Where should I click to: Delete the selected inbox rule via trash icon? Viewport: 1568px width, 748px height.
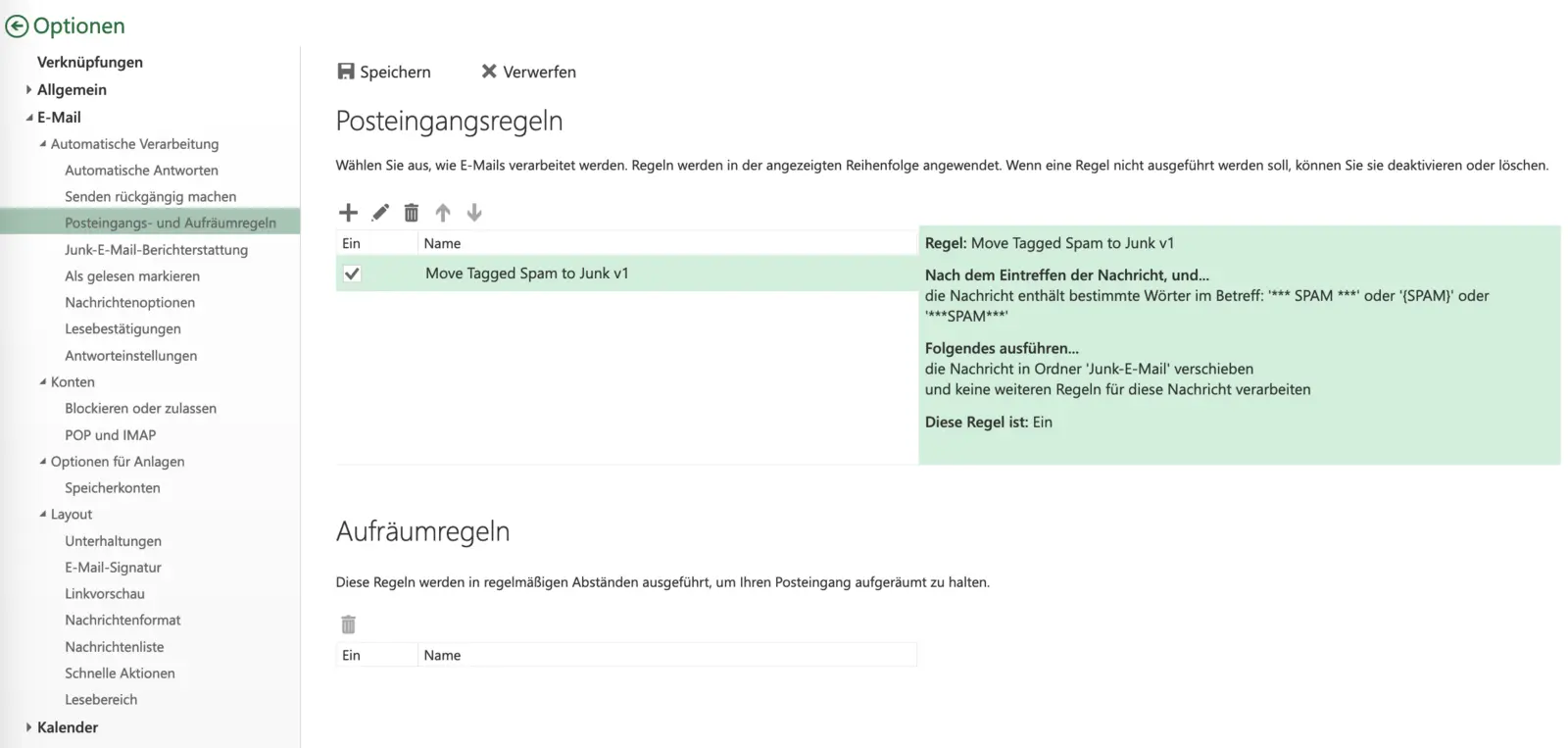[x=412, y=213]
